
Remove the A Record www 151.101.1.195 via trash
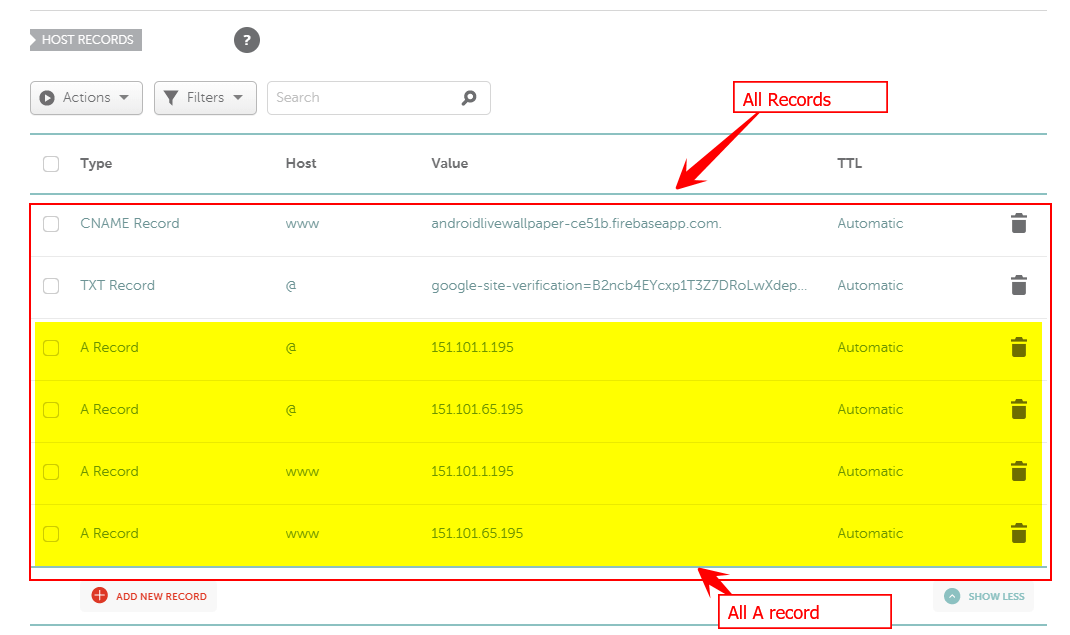coord(1019,471)
